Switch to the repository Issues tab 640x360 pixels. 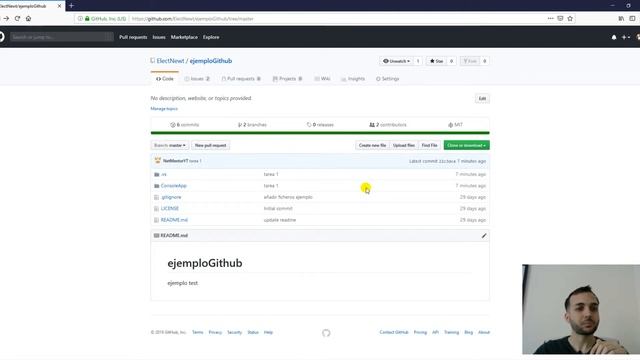(197, 79)
